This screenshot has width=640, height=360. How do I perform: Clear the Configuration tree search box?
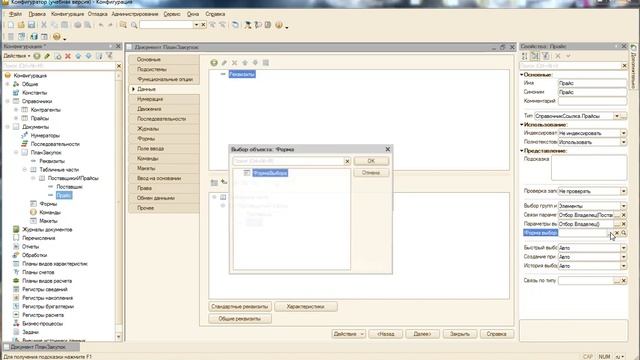click(x=119, y=66)
